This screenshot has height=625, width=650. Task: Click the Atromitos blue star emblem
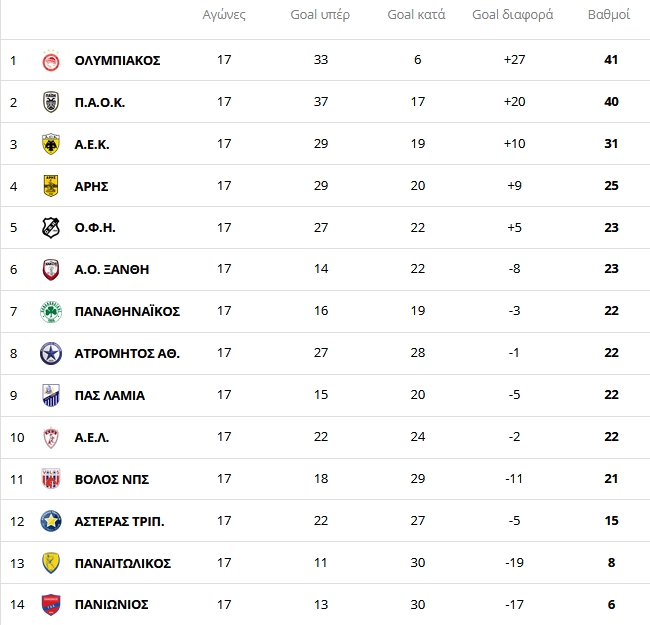pos(51,353)
